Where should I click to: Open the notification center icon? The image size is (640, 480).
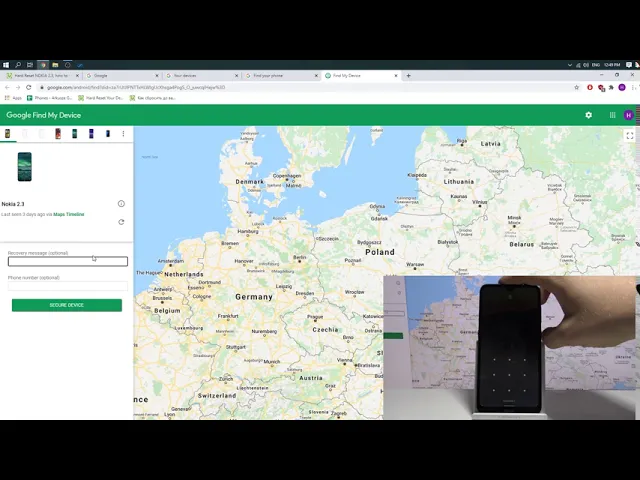pyautogui.click(x=629, y=65)
